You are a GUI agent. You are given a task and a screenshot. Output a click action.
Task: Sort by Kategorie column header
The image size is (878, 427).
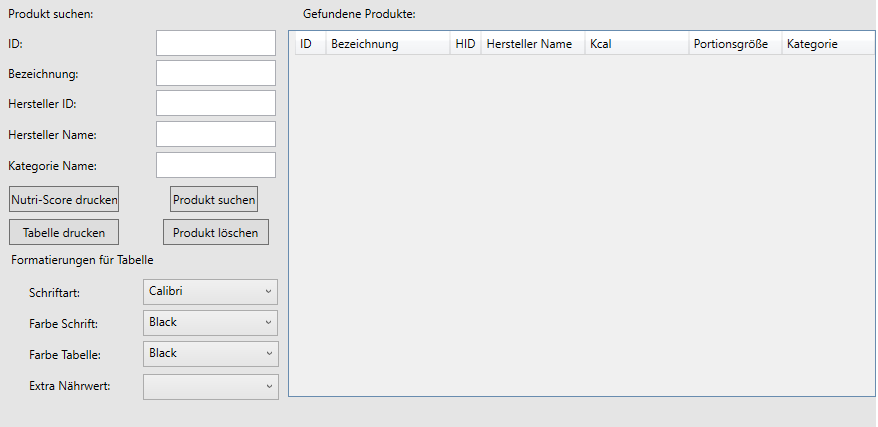pos(828,44)
